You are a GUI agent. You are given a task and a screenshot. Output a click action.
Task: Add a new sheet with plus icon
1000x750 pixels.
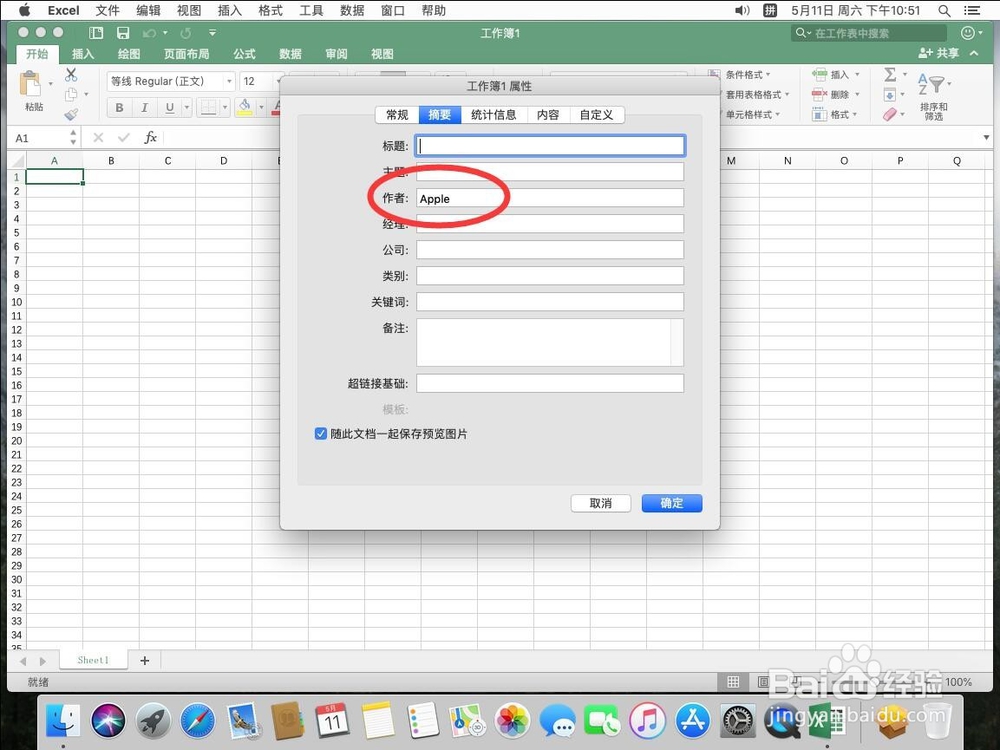pos(145,661)
